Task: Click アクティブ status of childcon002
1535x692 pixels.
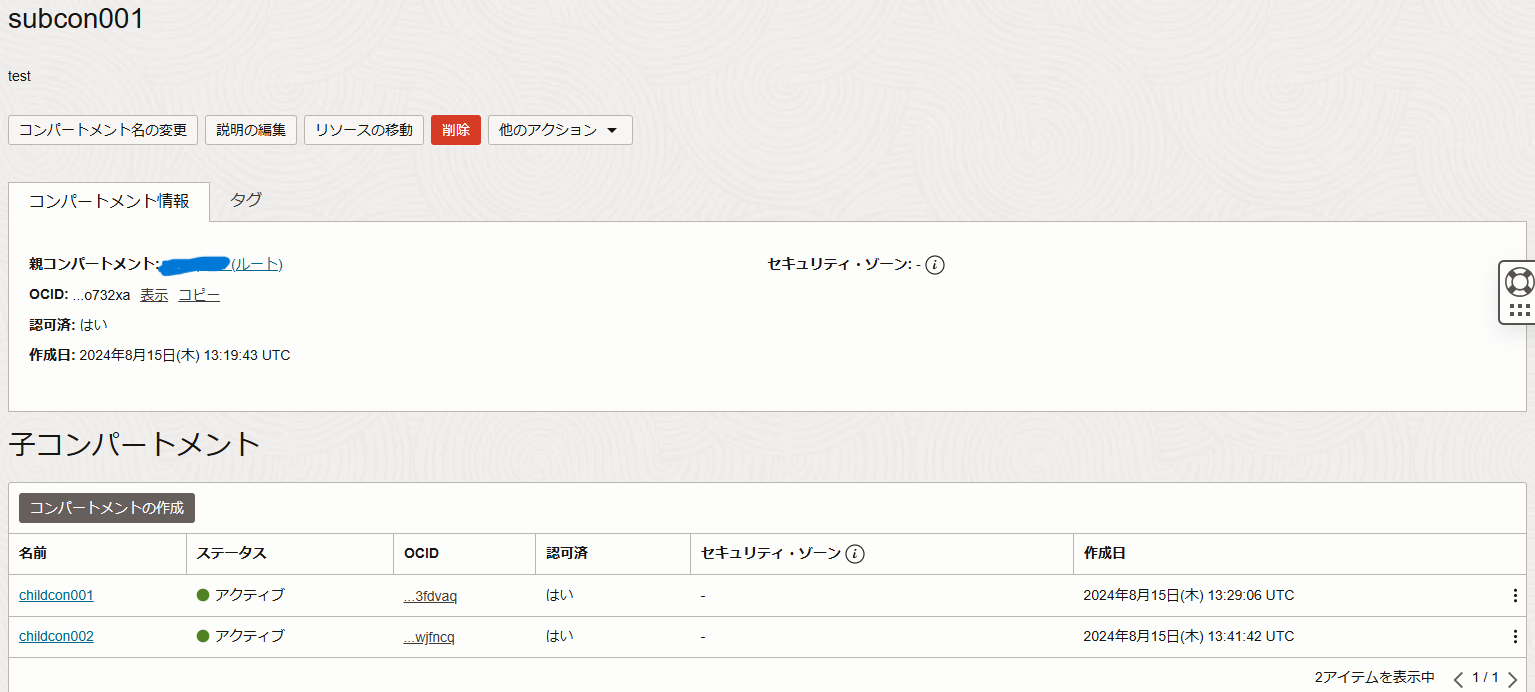Action: [x=241, y=636]
